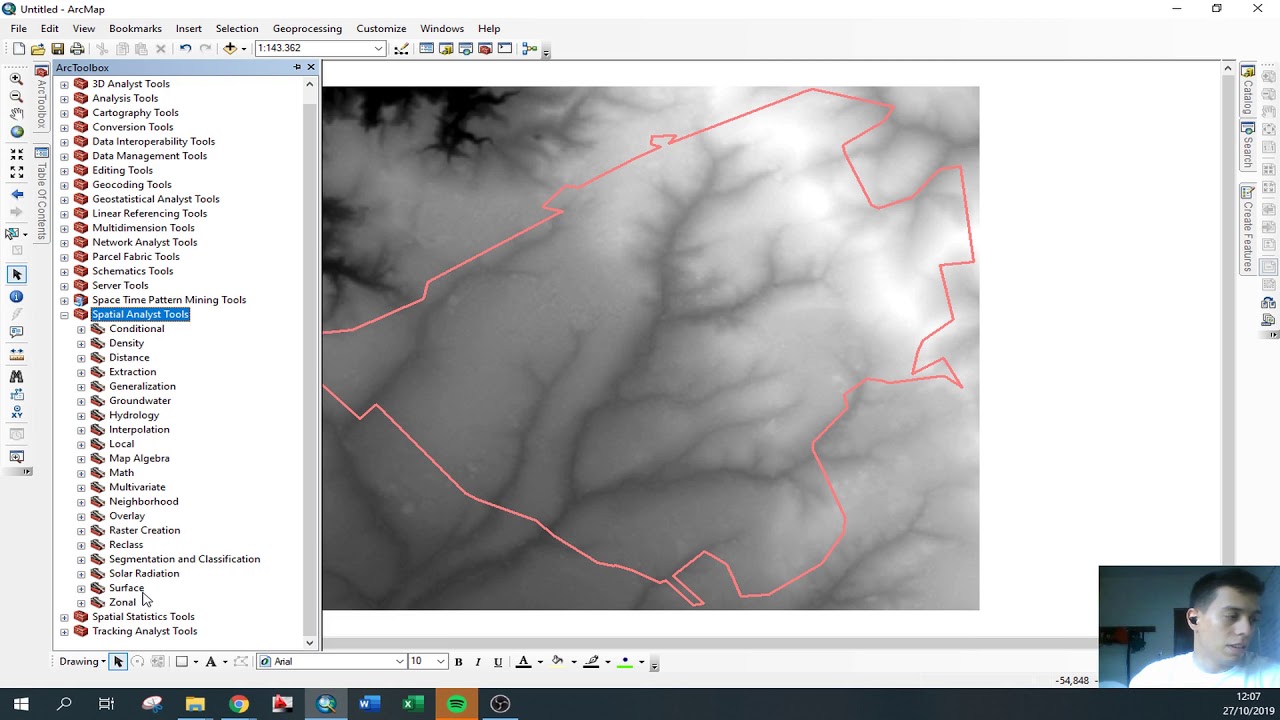Open the Geoprocessing menu
Screen dimensions: 1280x720
(x=307, y=28)
